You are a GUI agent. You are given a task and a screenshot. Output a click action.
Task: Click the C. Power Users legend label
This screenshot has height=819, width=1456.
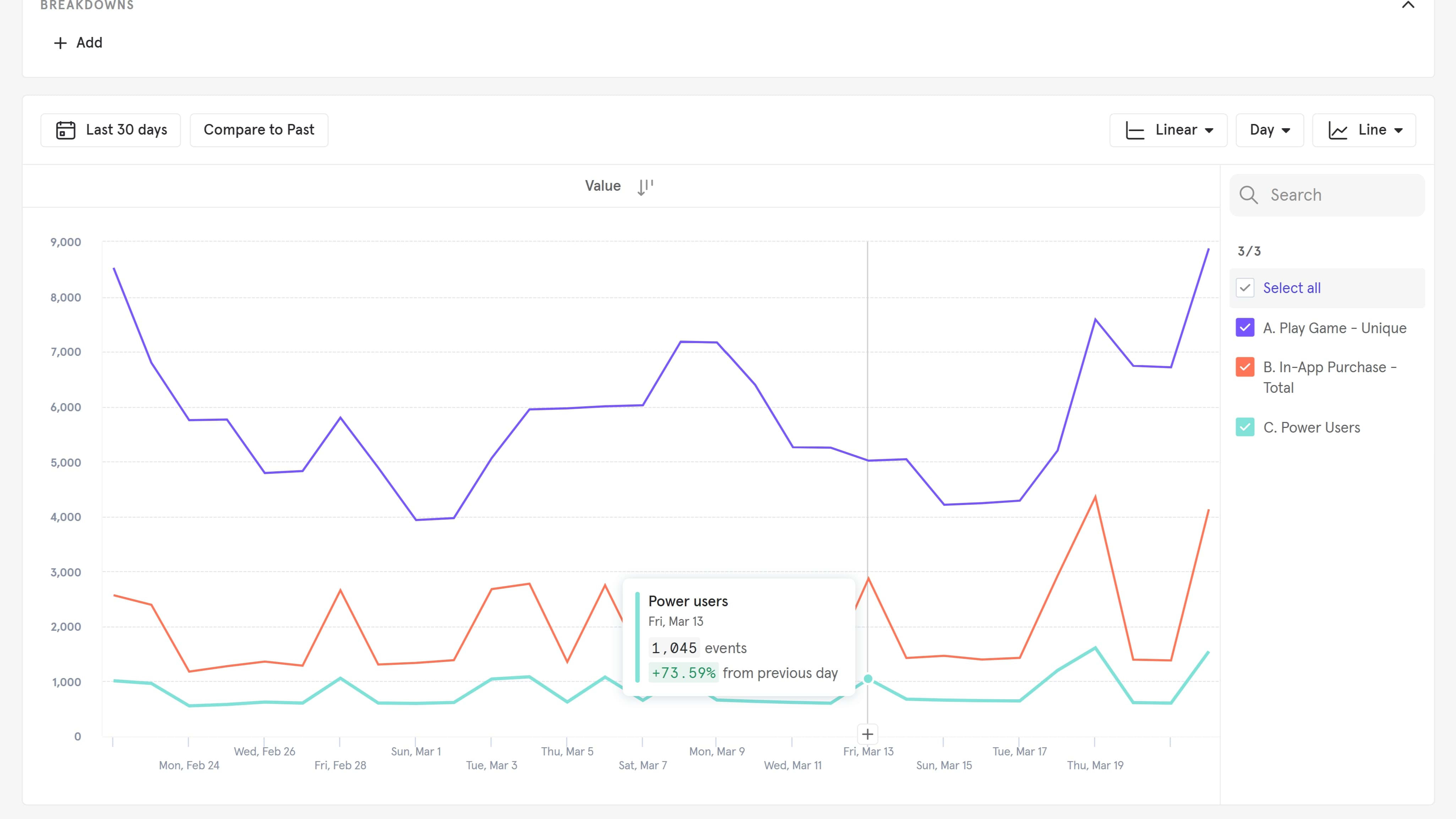tap(1312, 428)
